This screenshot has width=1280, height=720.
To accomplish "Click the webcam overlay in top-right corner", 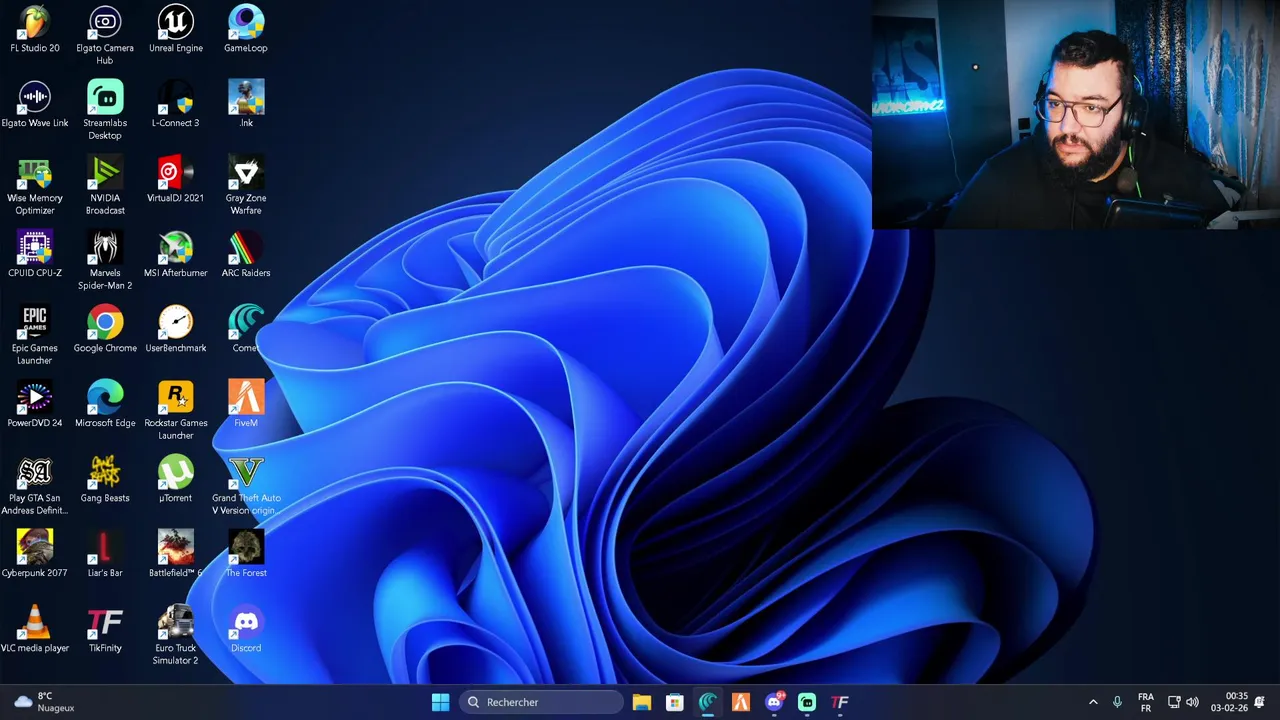I will point(1076,115).
